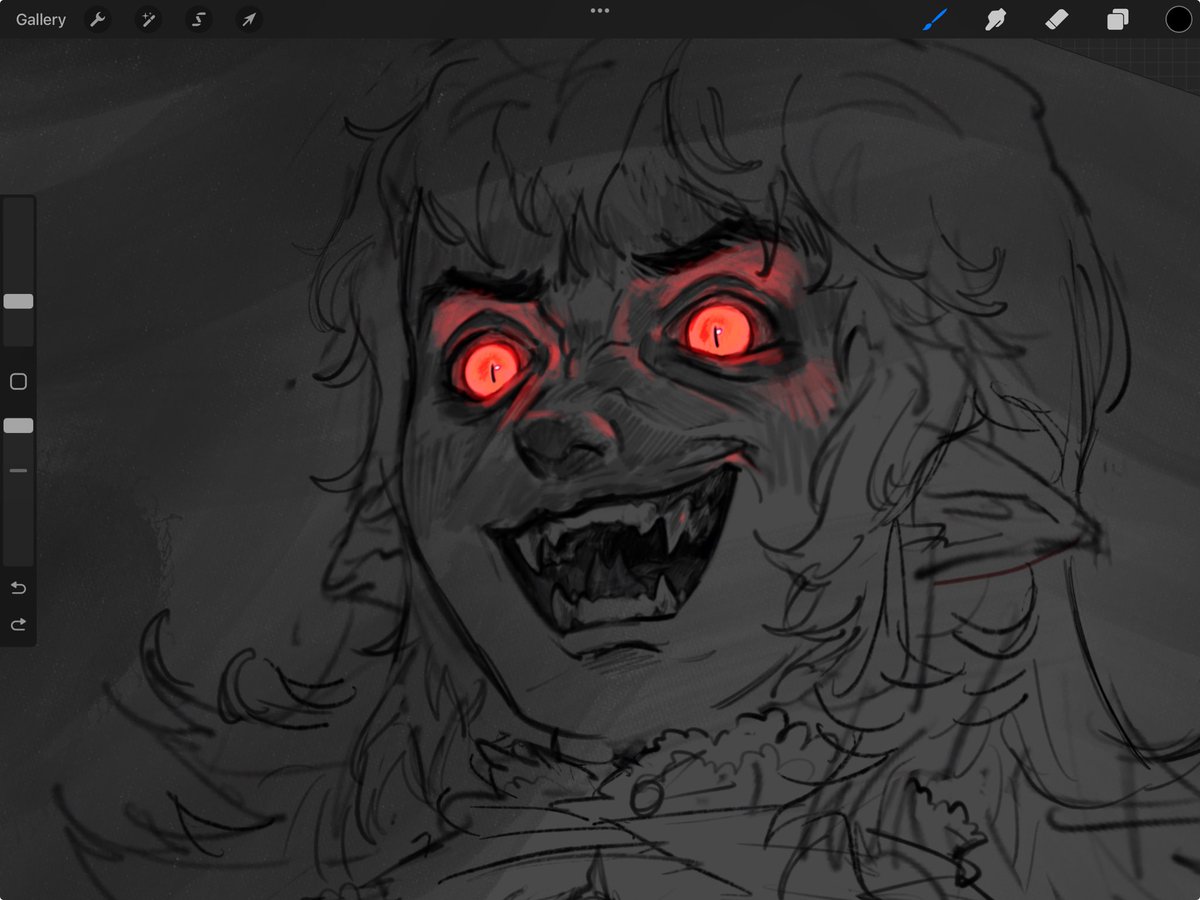Select the Eraser tool
The width and height of the screenshot is (1200, 900).
1057,20
